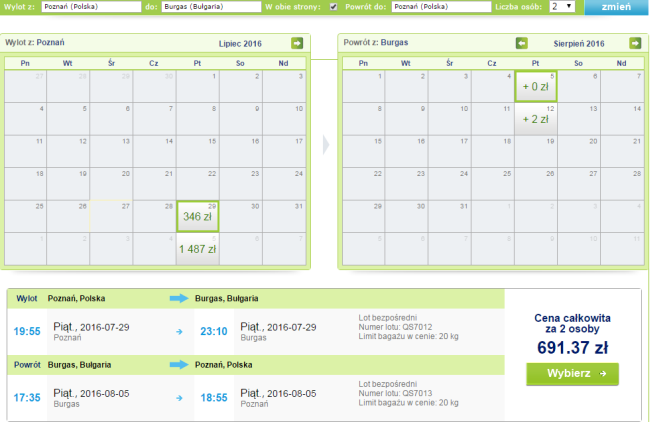Image resolution: width=650 pixels, height=422 pixels.
Task: Go to next month in Burgas return calendar
Action: 635,43
